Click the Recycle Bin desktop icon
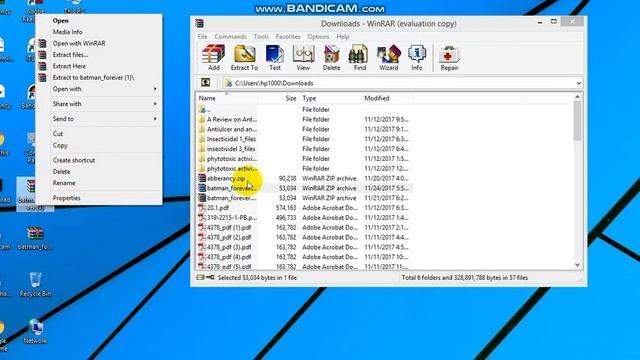640x360 pixels. 36,284
